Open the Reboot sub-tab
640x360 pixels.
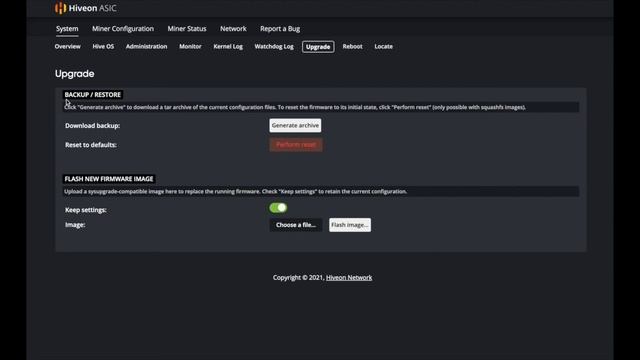(x=353, y=47)
